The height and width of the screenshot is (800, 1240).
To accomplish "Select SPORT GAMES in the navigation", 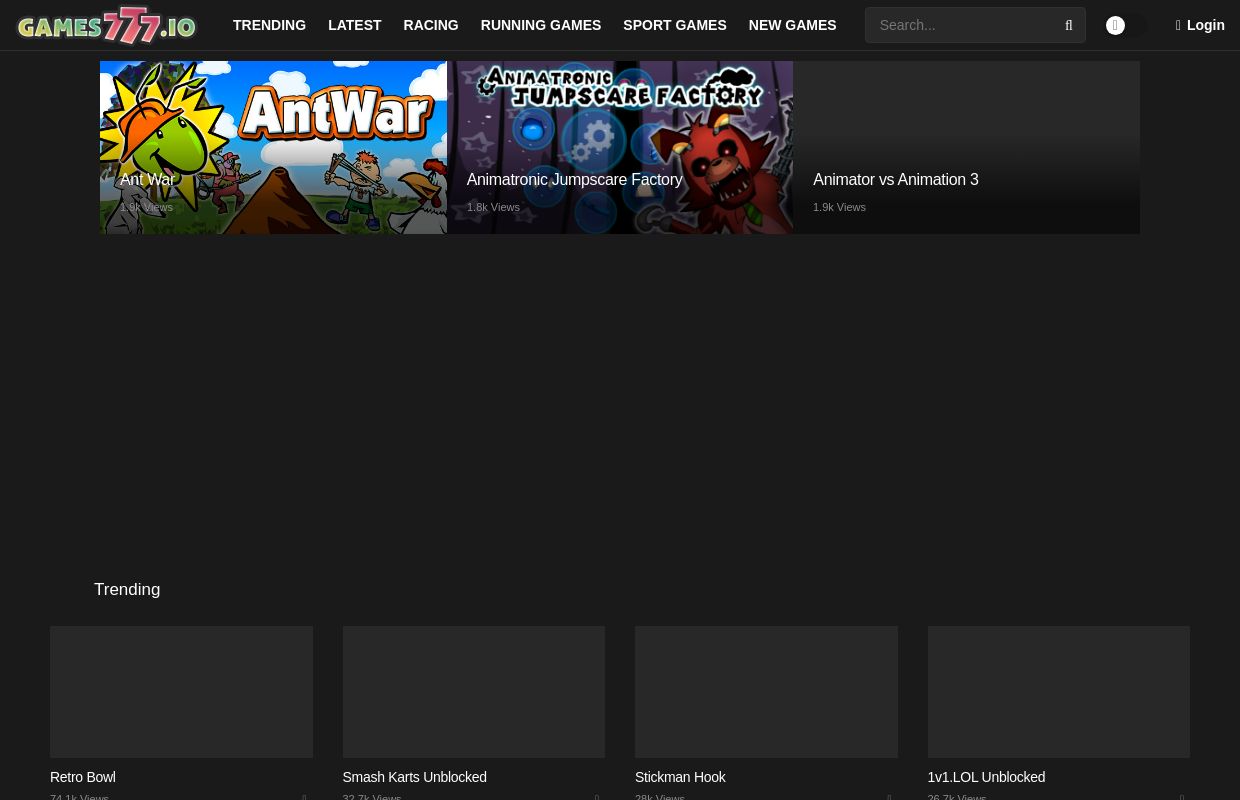I will (x=675, y=25).
